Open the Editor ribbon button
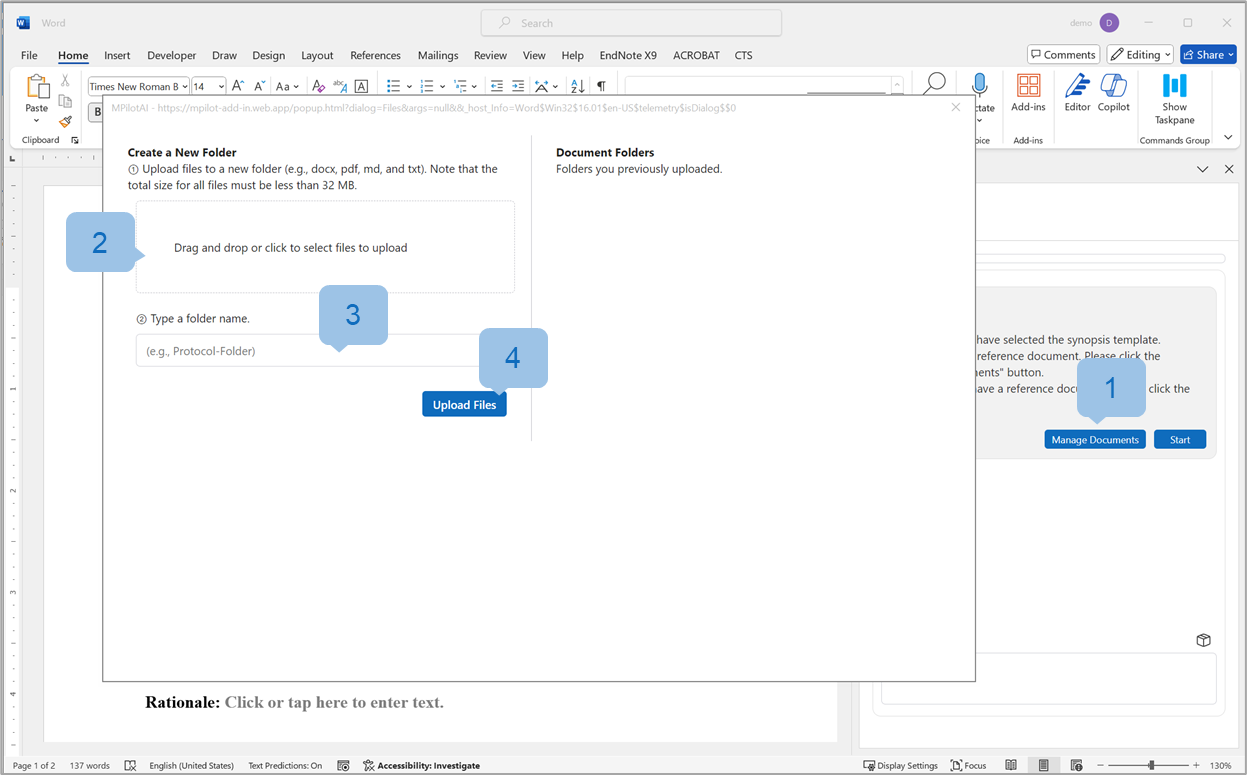Image resolution: width=1247 pixels, height=775 pixels. coord(1077,92)
